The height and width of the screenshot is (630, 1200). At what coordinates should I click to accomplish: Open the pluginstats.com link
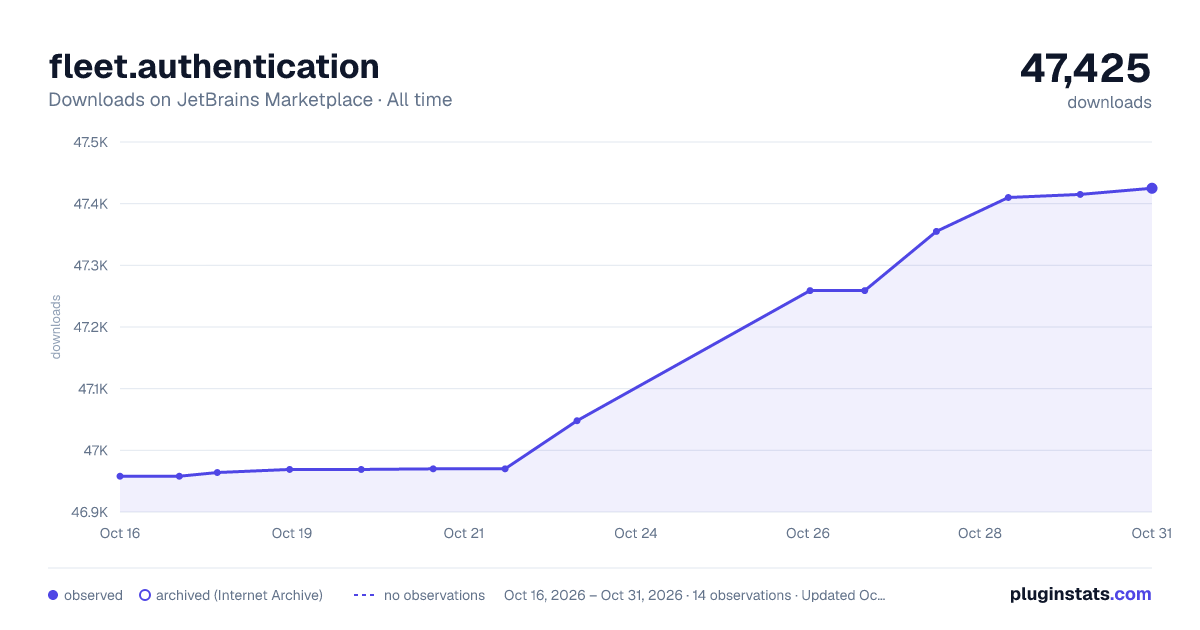click(1080, 594)
